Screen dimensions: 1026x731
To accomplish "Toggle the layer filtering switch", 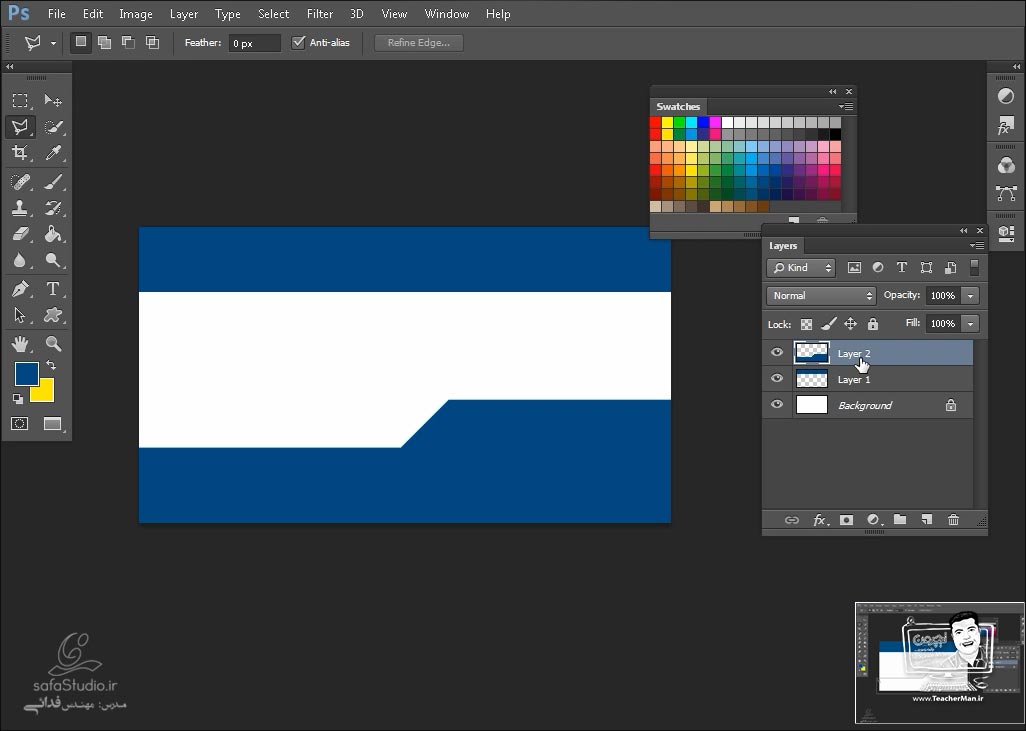I will coord(974,267).
